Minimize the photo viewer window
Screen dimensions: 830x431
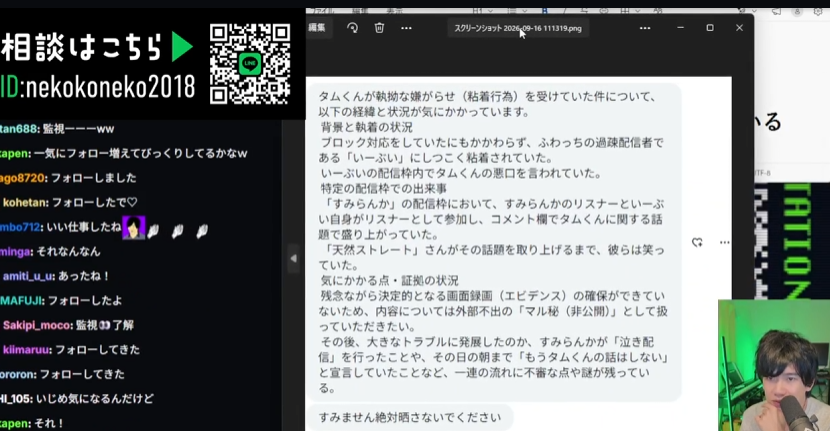coord(681,28)
